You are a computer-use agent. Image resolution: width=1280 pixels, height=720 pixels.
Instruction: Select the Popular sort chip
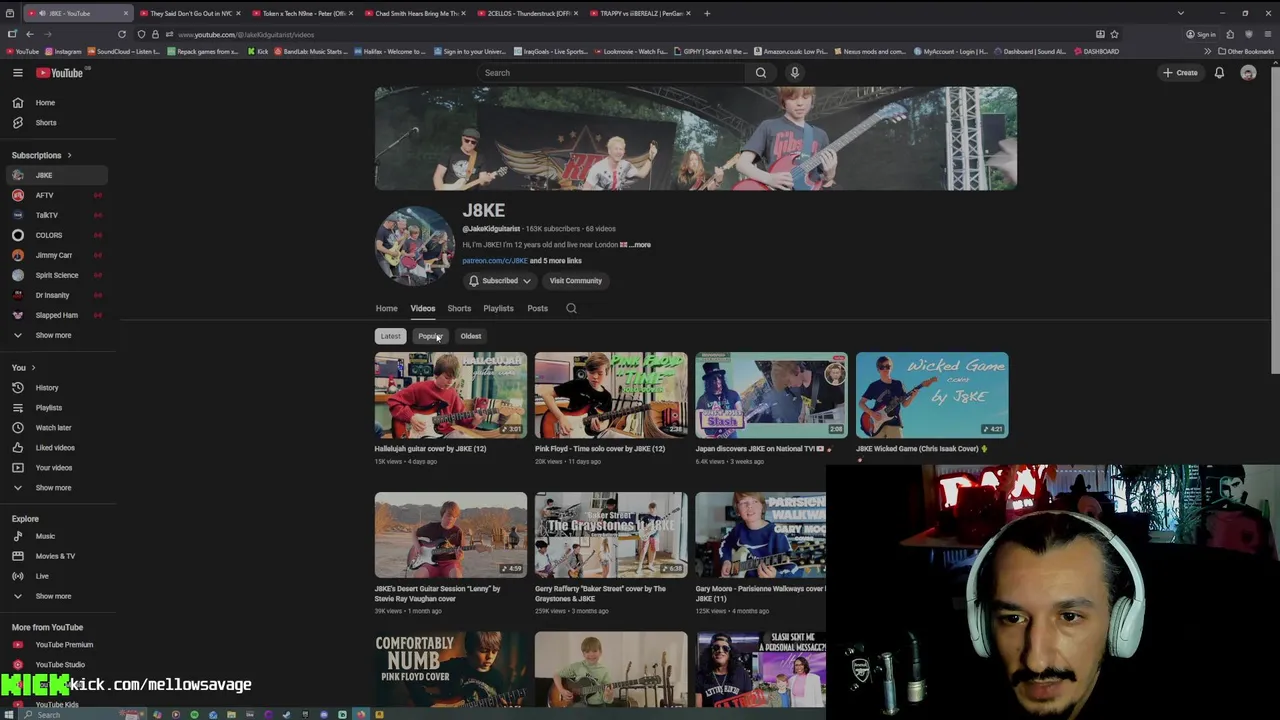click(430, 336)
